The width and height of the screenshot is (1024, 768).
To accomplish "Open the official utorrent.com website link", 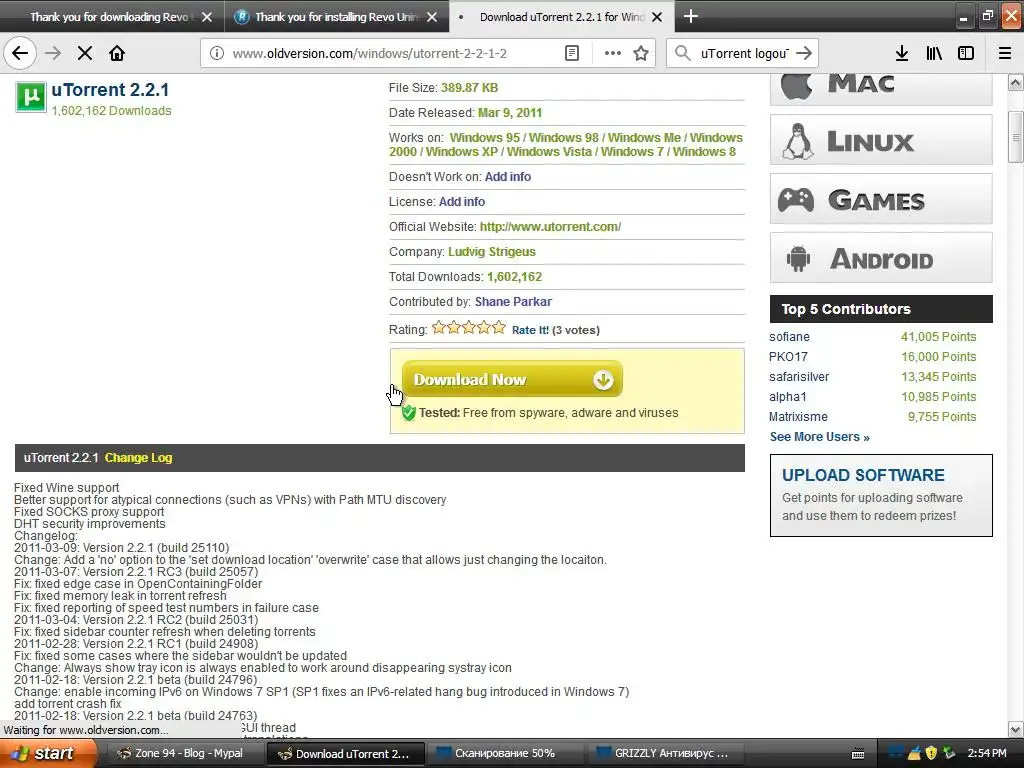I will coord(550,227).
